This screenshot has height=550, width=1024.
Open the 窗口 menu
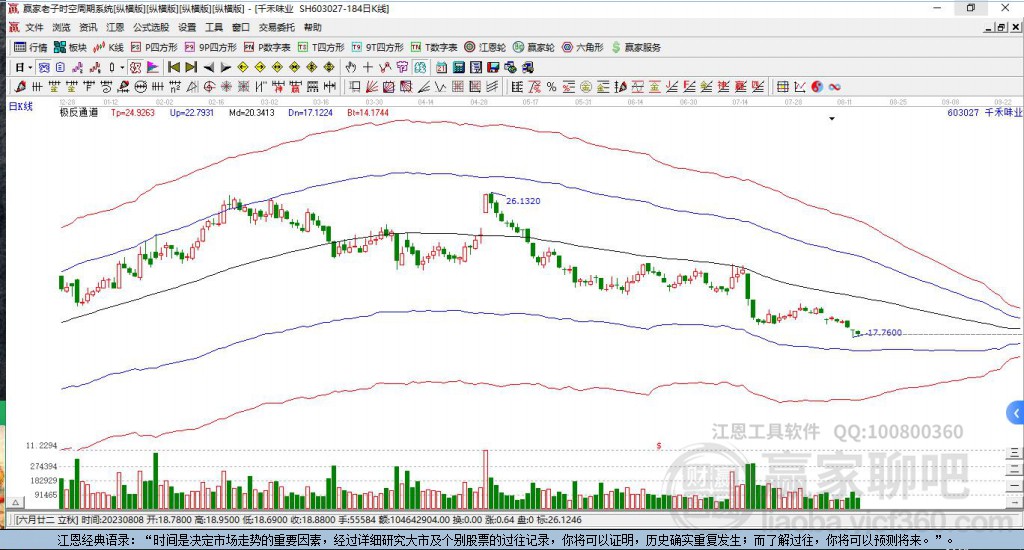240,27
